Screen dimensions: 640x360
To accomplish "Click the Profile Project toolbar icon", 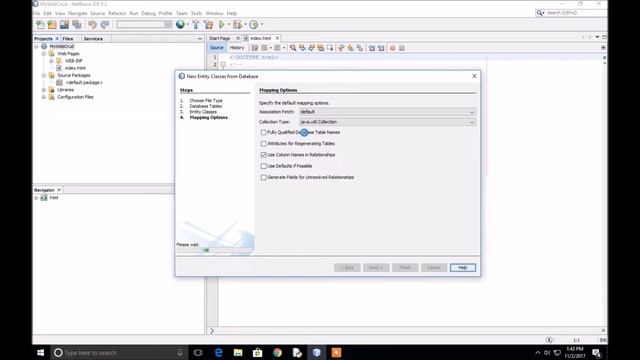I will (253, 25).
